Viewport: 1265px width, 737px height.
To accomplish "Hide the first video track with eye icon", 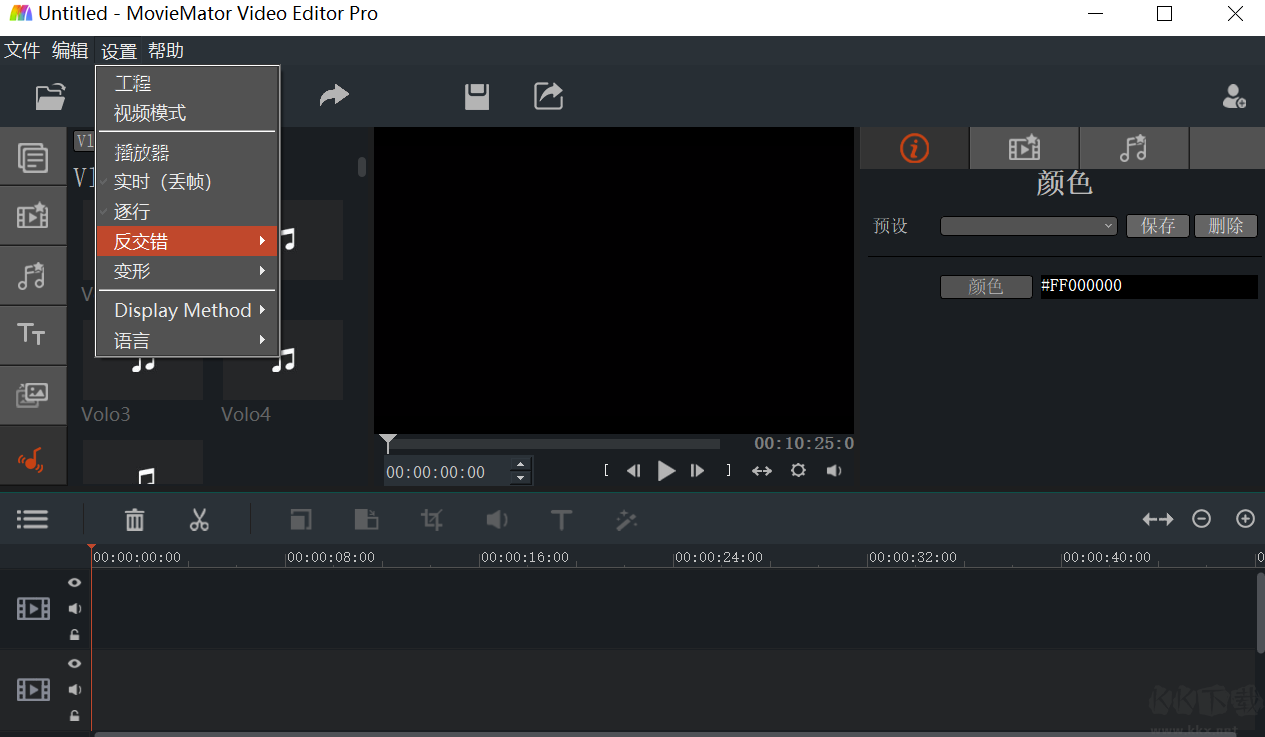I will 74,583.
